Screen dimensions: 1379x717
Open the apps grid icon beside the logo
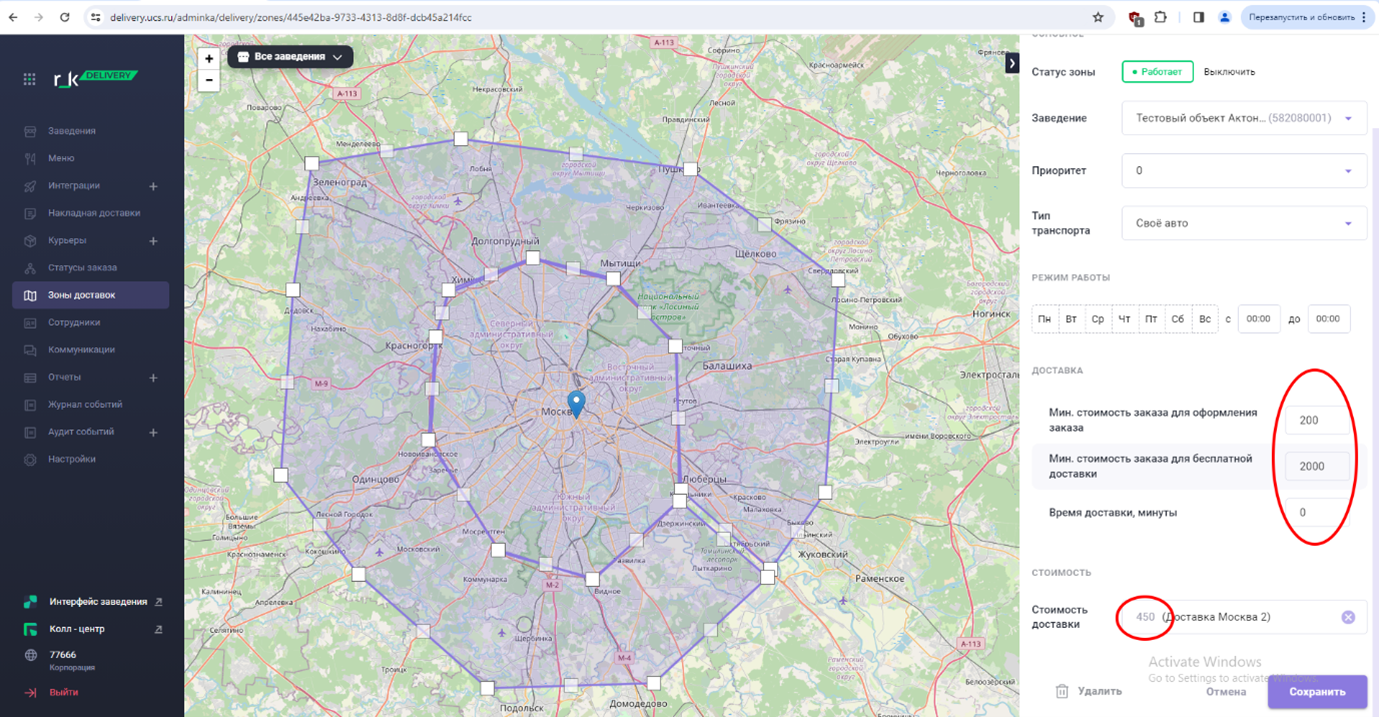[30, 79]
